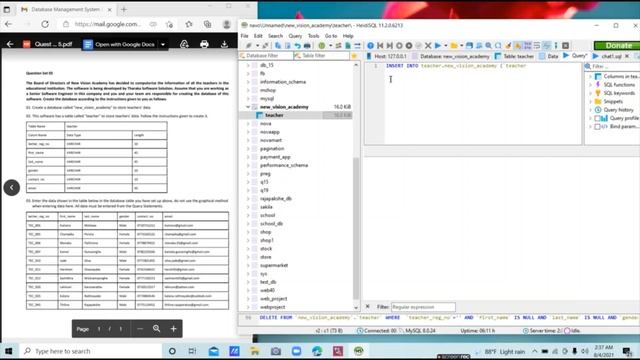Click the favorites star filter icon

[354, 56]
